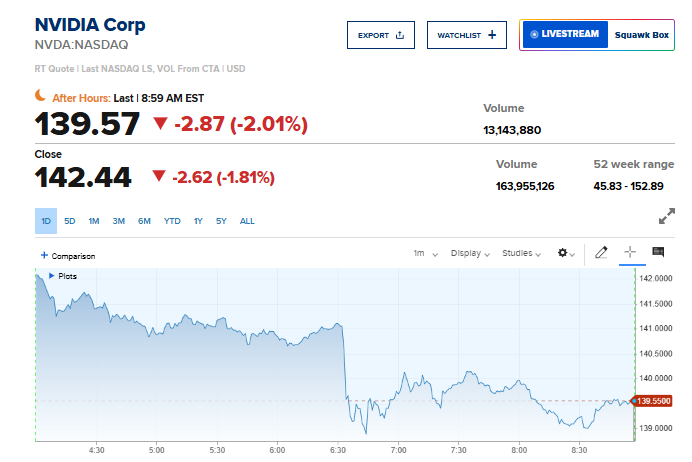This screenshot has height=462, width=692.
Task: Click the expand chart fullscreen icon
Action: pos(667,217)
